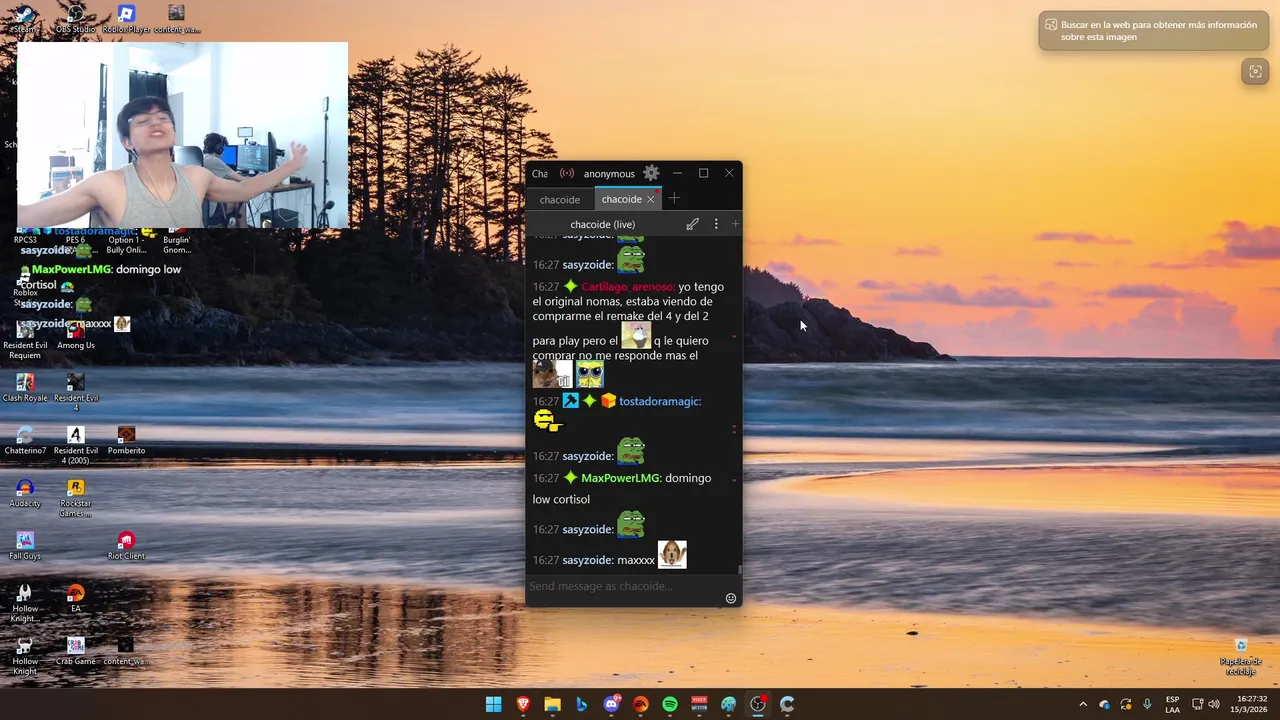Open Voicemeeter from taskbar

coord(699,704)
